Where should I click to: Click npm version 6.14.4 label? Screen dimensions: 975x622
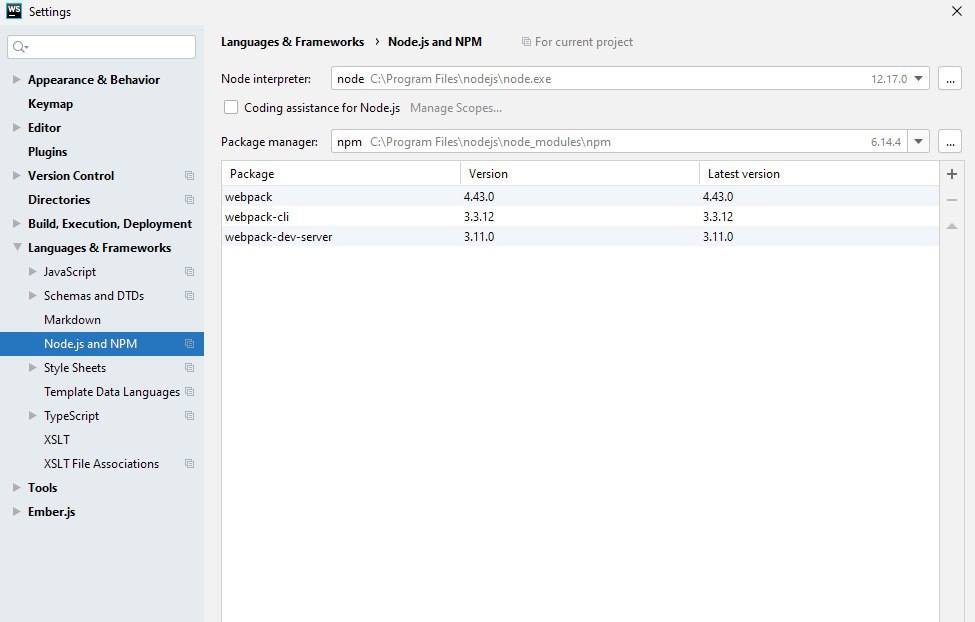[x=885, y=142]
